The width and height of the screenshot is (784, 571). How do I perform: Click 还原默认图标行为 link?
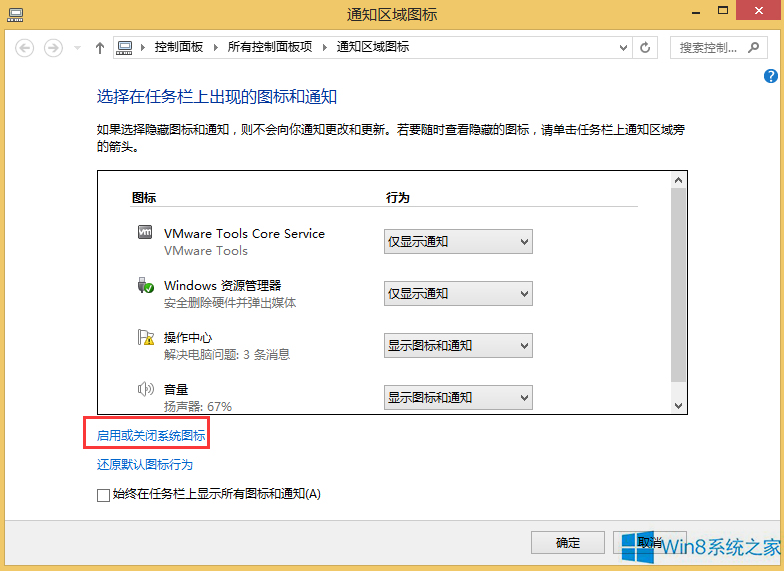pos(144,464)
